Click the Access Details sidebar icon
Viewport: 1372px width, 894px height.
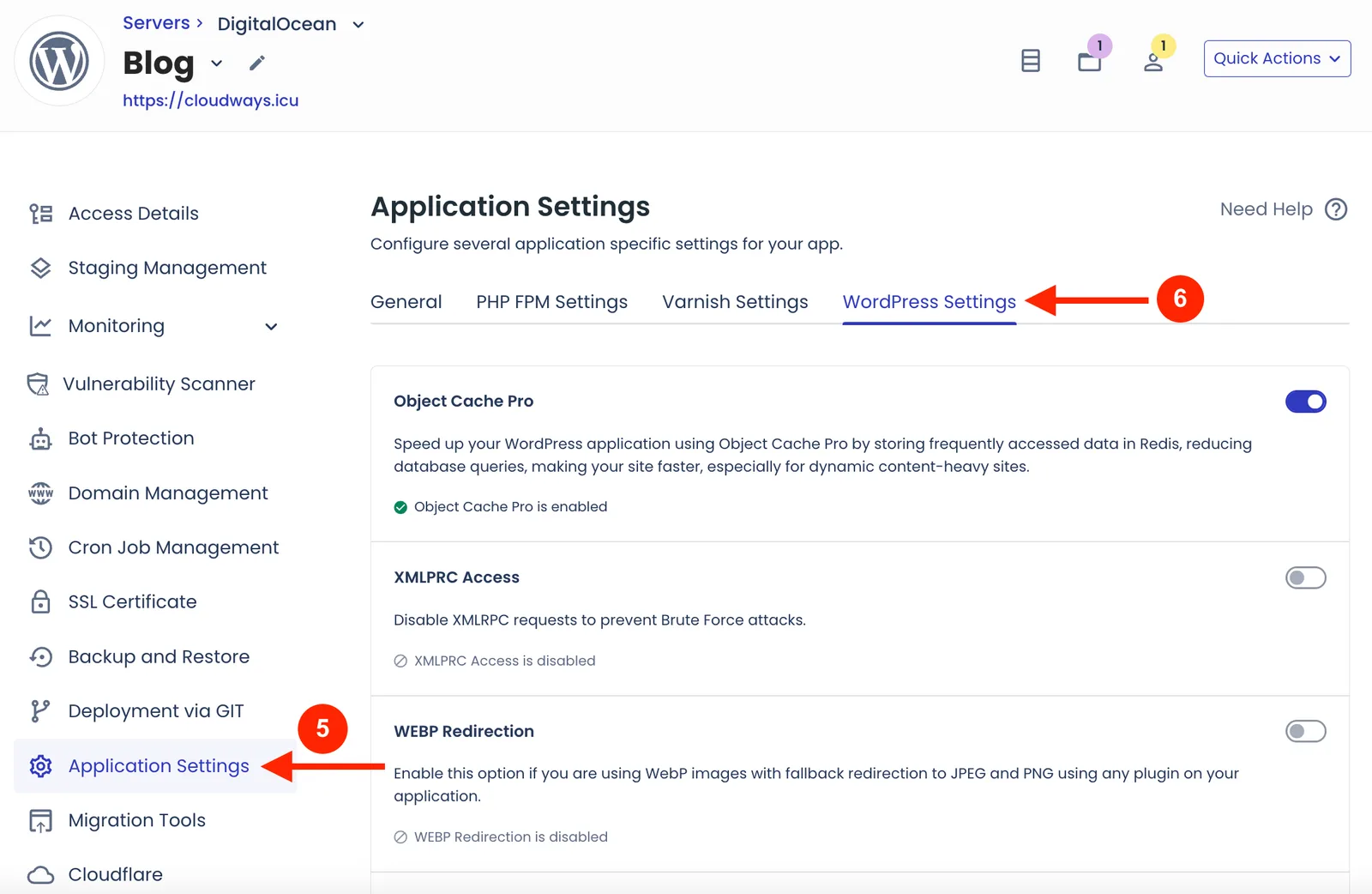pos(40,214)
